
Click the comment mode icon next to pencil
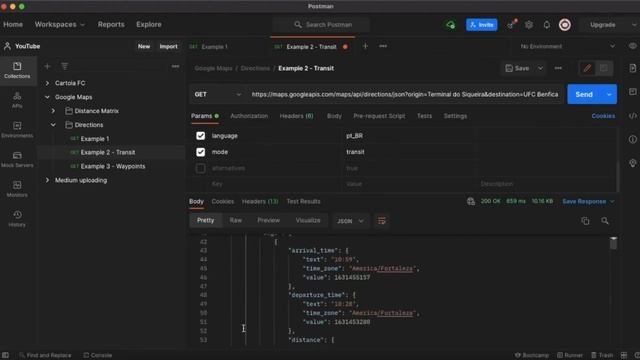(x=604, y=68)
